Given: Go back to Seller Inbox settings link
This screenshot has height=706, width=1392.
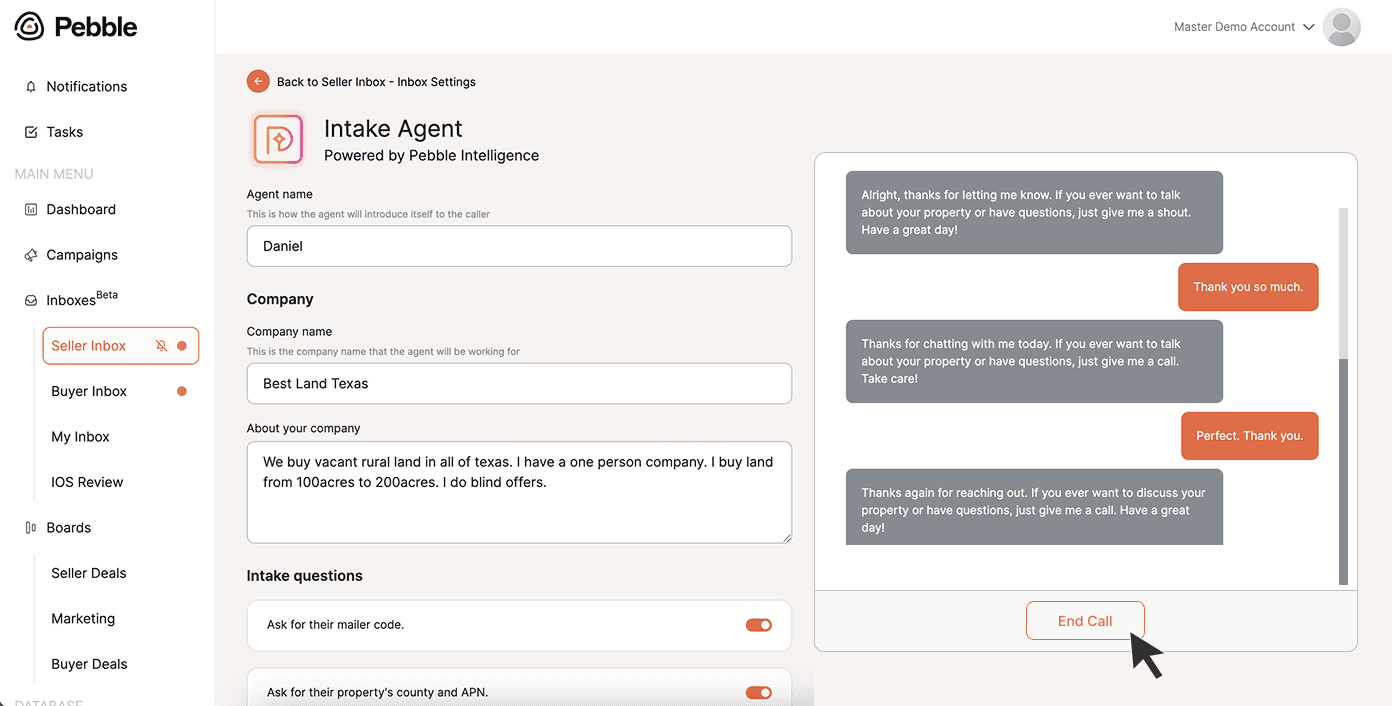Looking at the screenshot, I should pyautogui.click(x=376, y=82).
